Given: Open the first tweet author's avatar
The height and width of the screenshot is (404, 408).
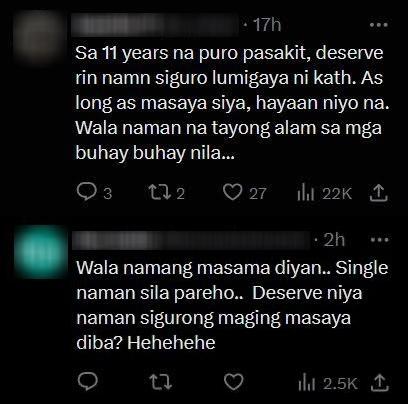Looking at the screenshot, I should [x=41, y=37].
